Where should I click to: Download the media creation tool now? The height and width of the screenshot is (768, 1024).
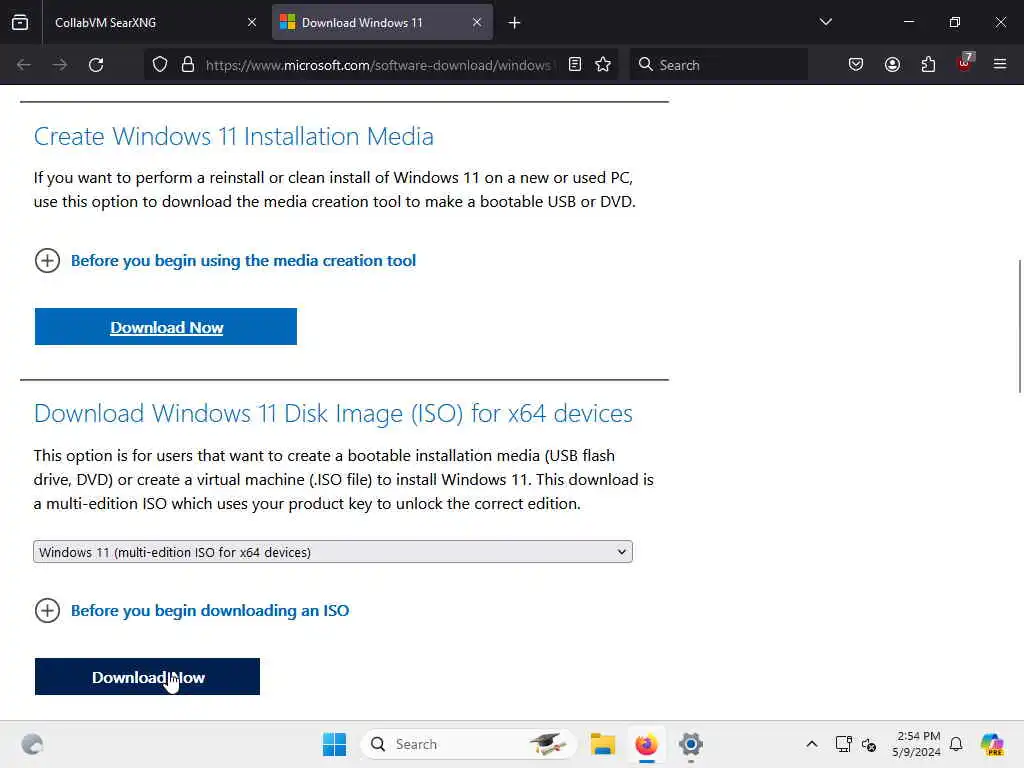166,327
